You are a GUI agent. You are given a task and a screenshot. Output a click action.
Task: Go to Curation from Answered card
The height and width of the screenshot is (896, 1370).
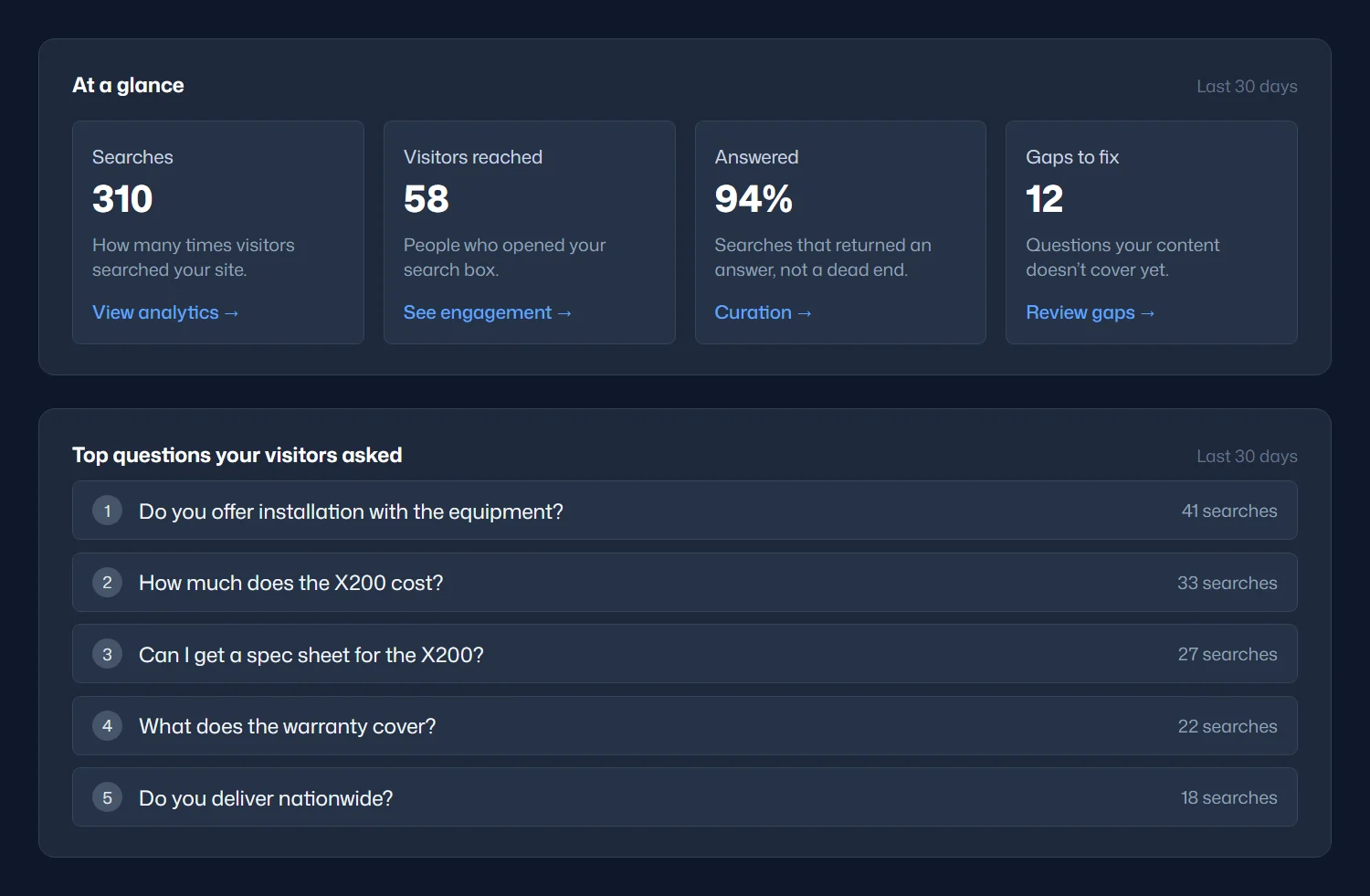pyautogui.click(x=763, y=312)
